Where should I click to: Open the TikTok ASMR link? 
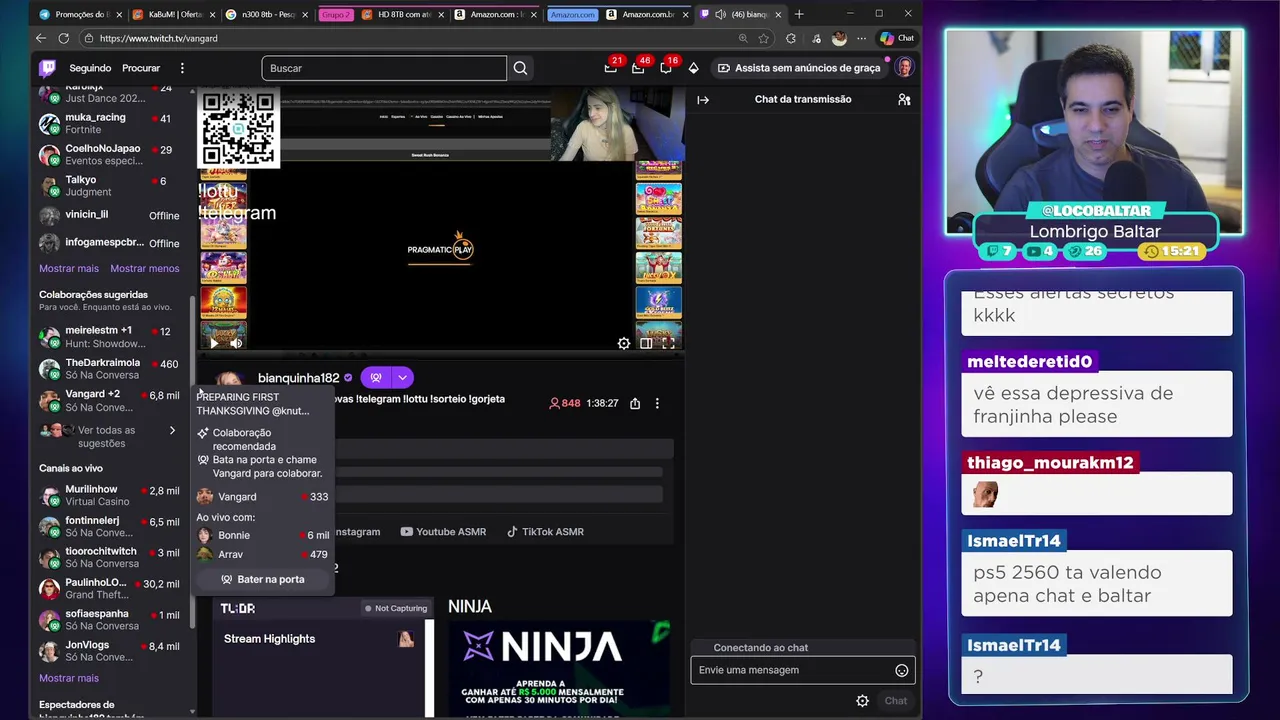(x=545, y=532)
